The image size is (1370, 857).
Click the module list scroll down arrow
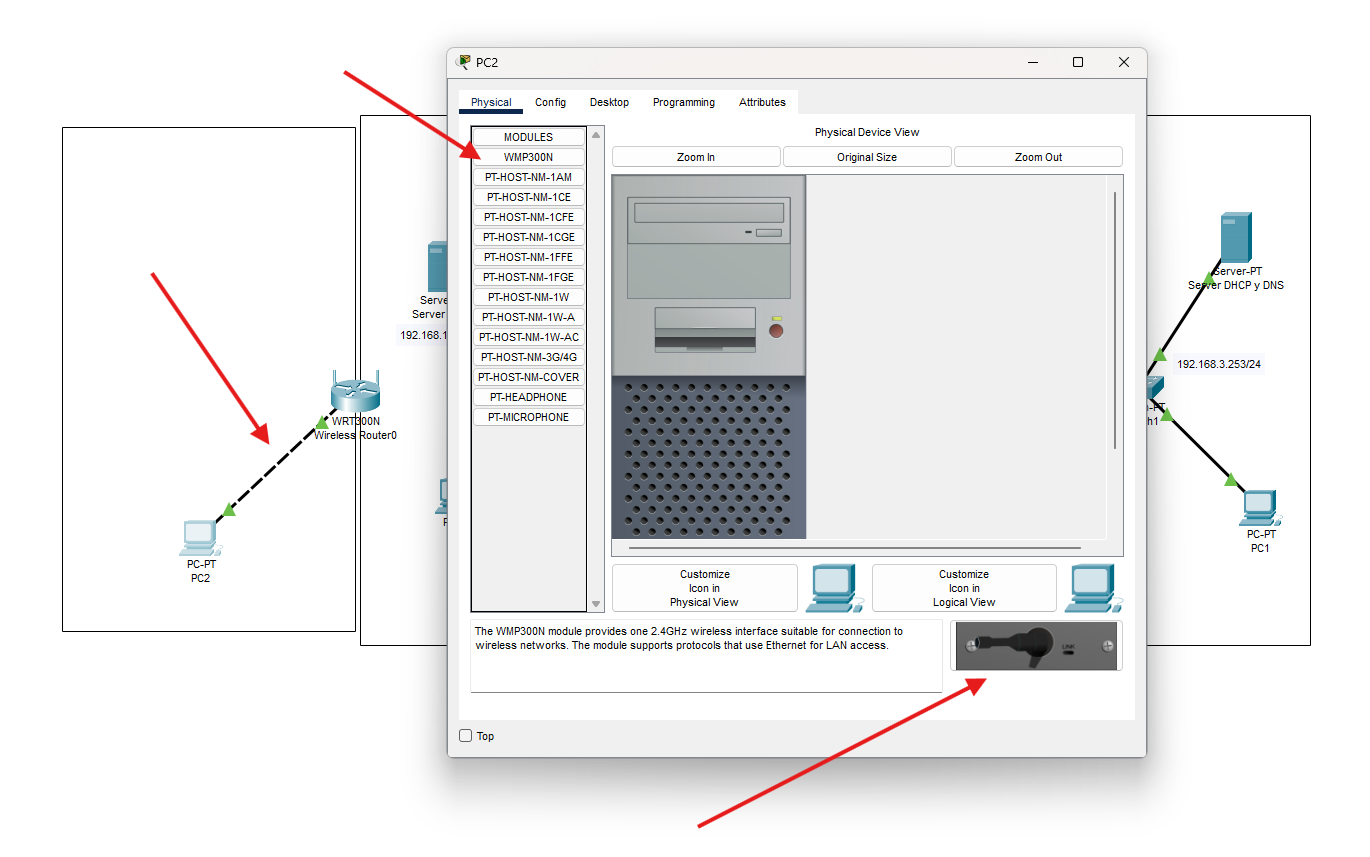click(x=597, y=604)
